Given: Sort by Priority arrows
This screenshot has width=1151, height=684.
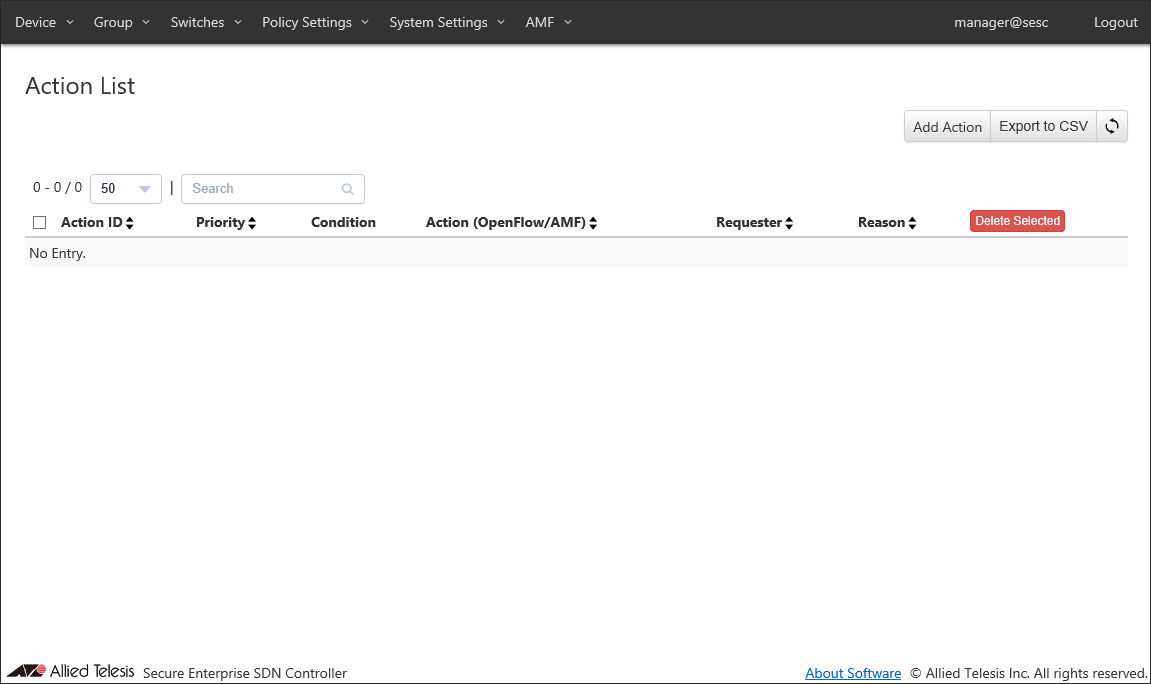Looking at the screenshot, I should click(x=252, y=223).
